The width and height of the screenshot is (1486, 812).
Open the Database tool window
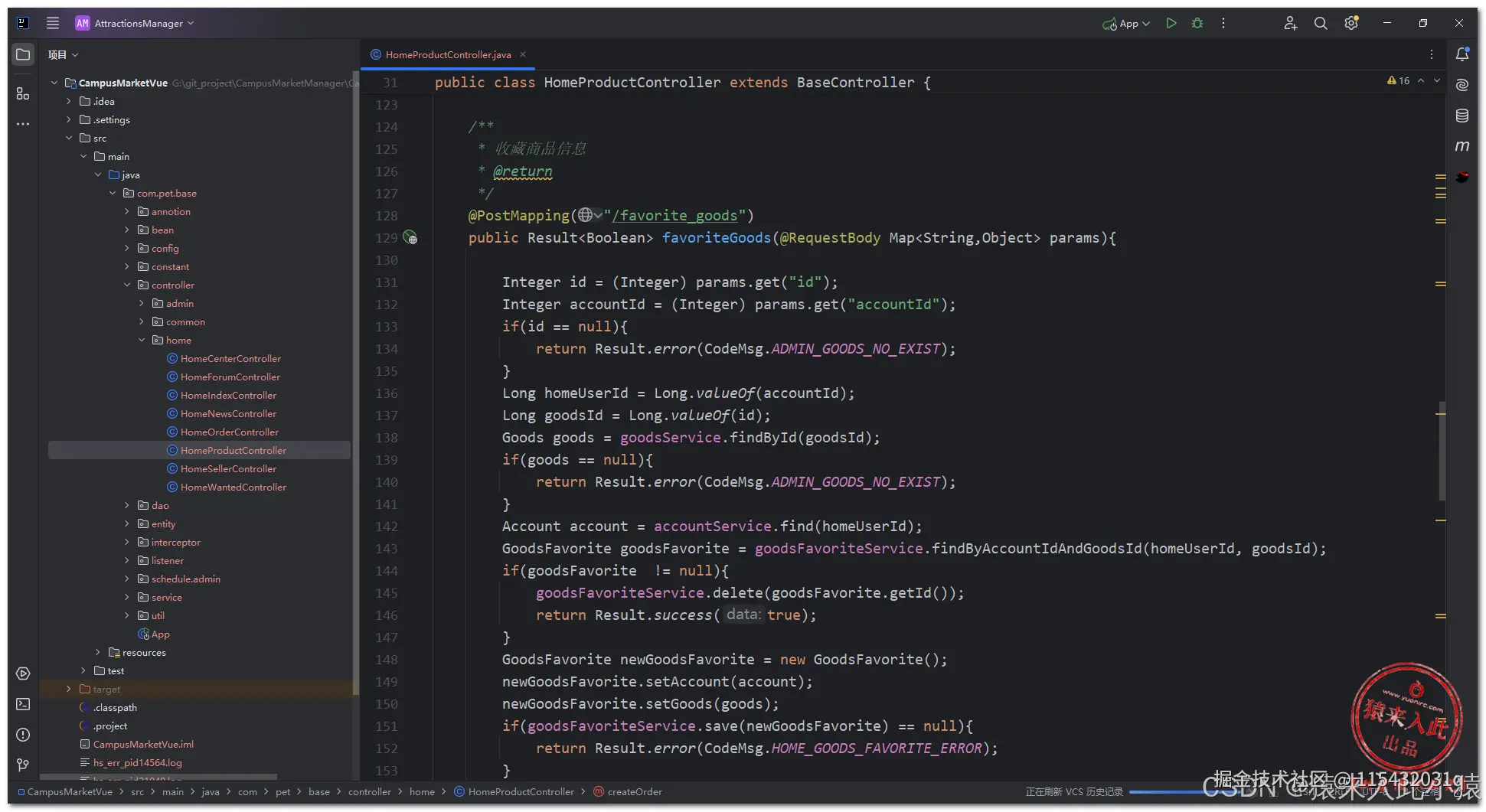pos(1462,116)
